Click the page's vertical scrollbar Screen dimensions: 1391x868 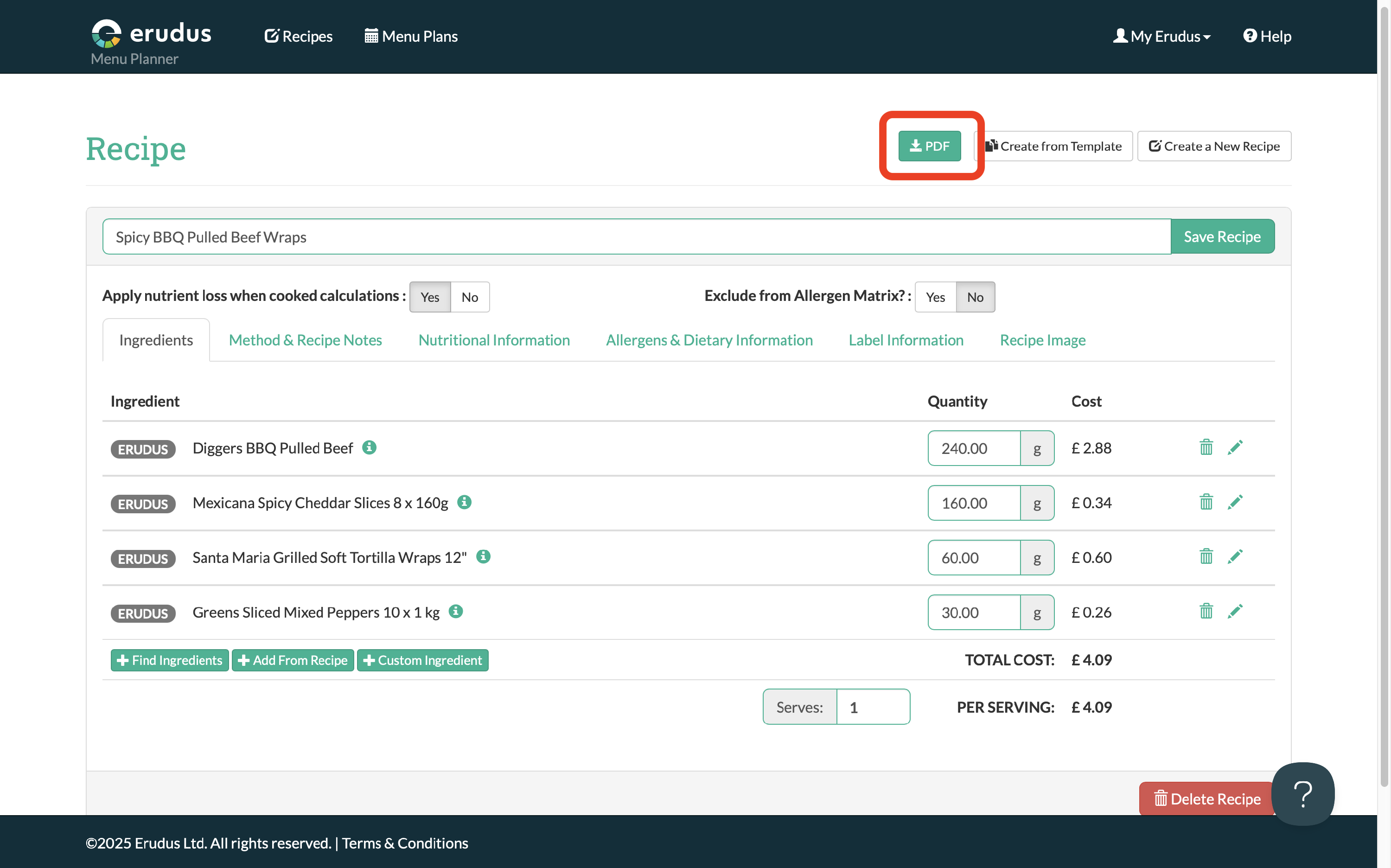[x=1384, y=402]
